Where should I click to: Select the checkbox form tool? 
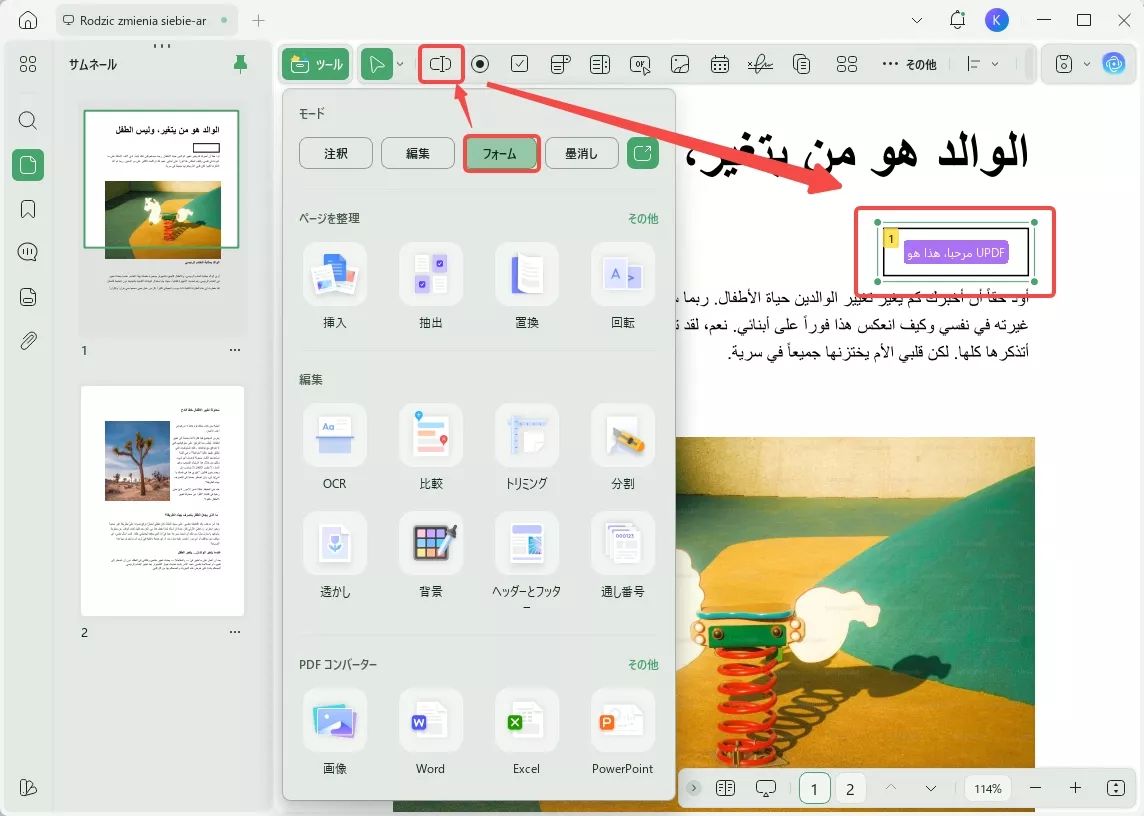point(520,63)
